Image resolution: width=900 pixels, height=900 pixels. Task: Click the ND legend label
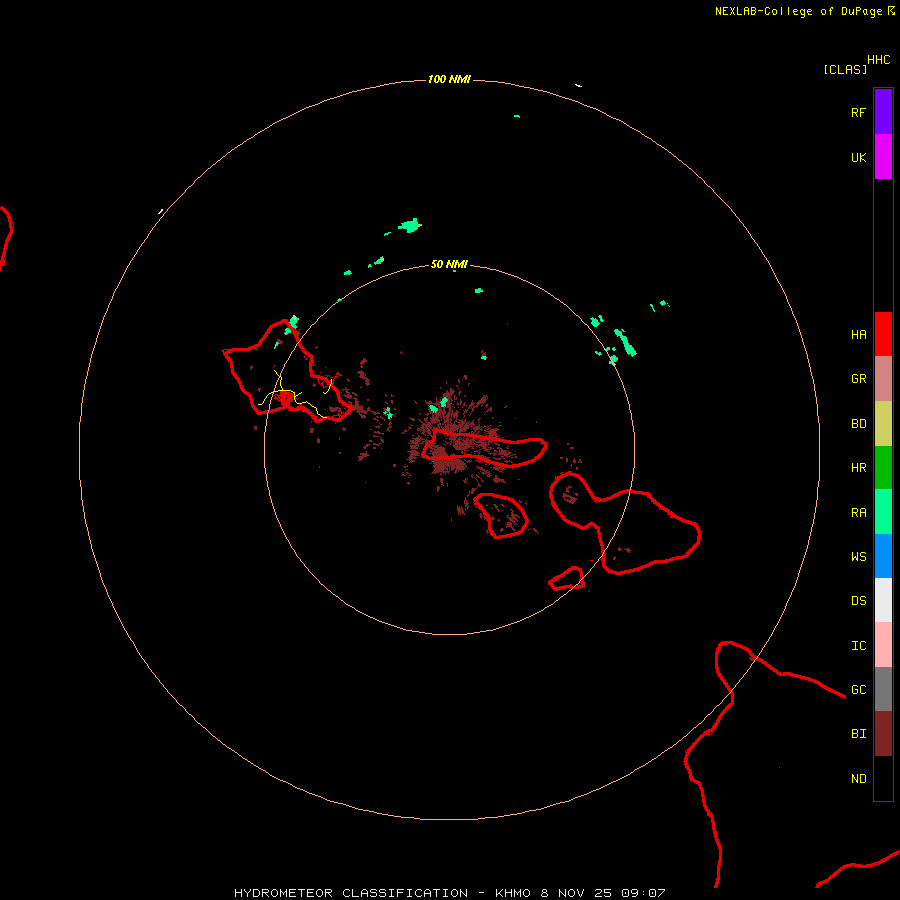click(858, 779)
